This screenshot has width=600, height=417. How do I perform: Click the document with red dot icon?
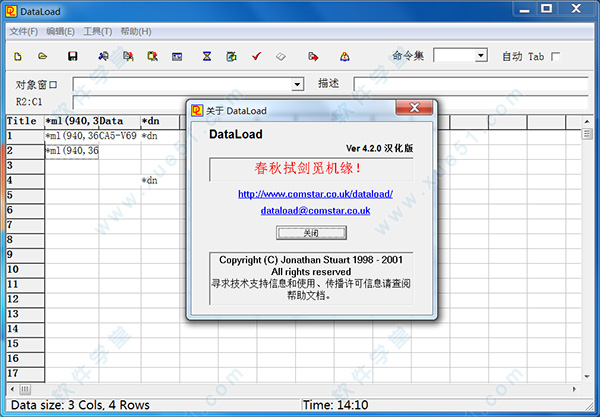128,56
